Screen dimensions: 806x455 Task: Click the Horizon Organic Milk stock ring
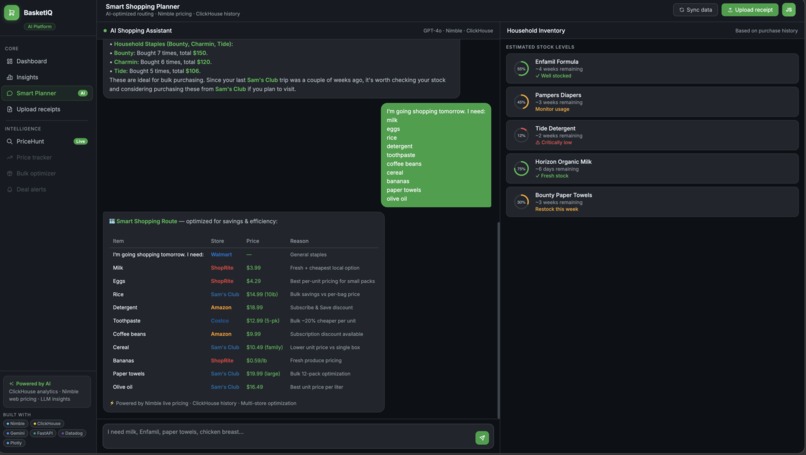pos(521,168)
